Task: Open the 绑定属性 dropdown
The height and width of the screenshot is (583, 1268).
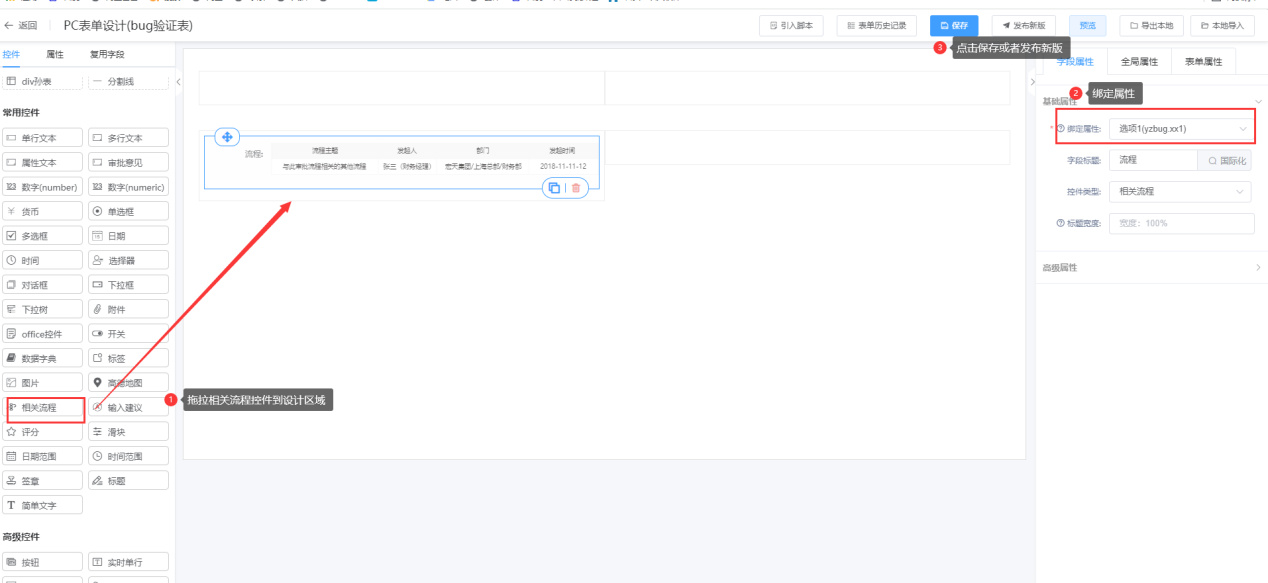Action: [x=1180, y=129]
